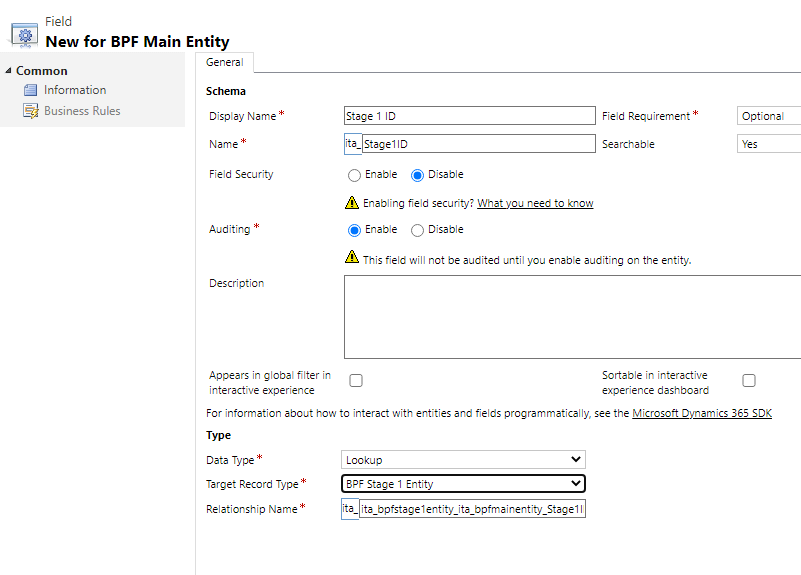Open the Data Type dropdown
This screenshot has height=575, width=801.
pyautogui.click(x=463, y=460)
